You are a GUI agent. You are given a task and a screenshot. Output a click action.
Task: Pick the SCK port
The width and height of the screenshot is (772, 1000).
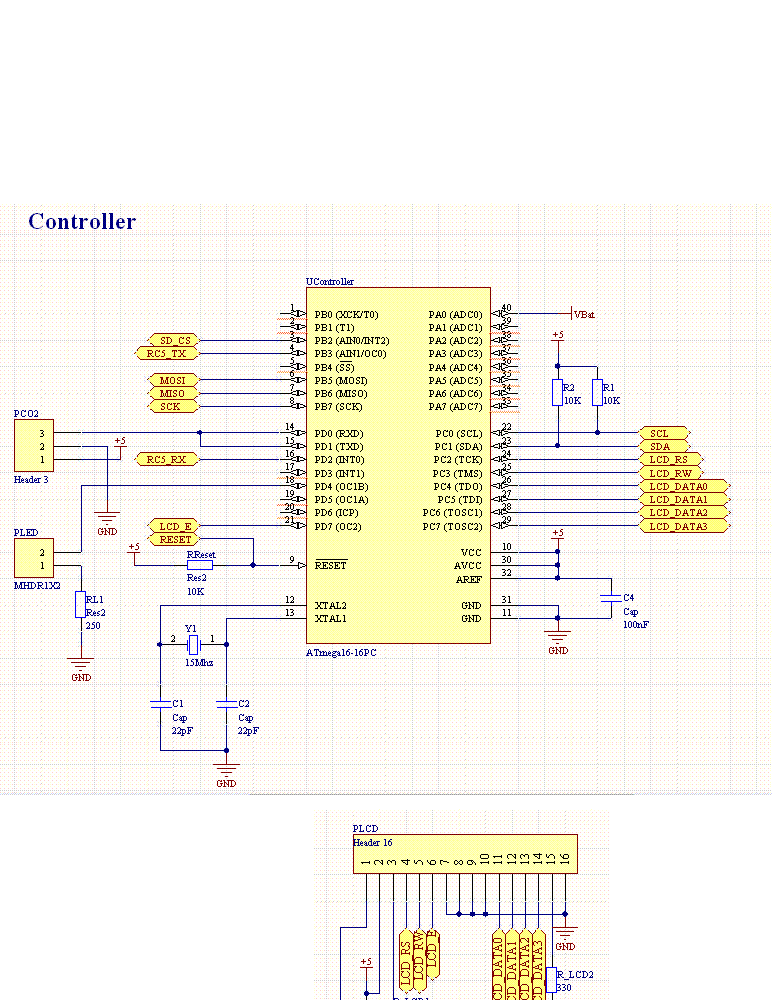click(174, 406)
